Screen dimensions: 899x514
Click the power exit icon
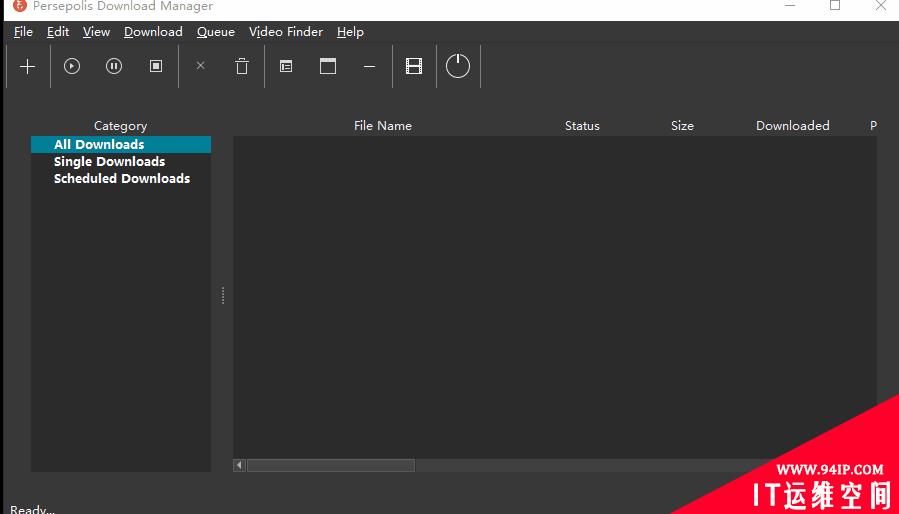coord(458,66)
